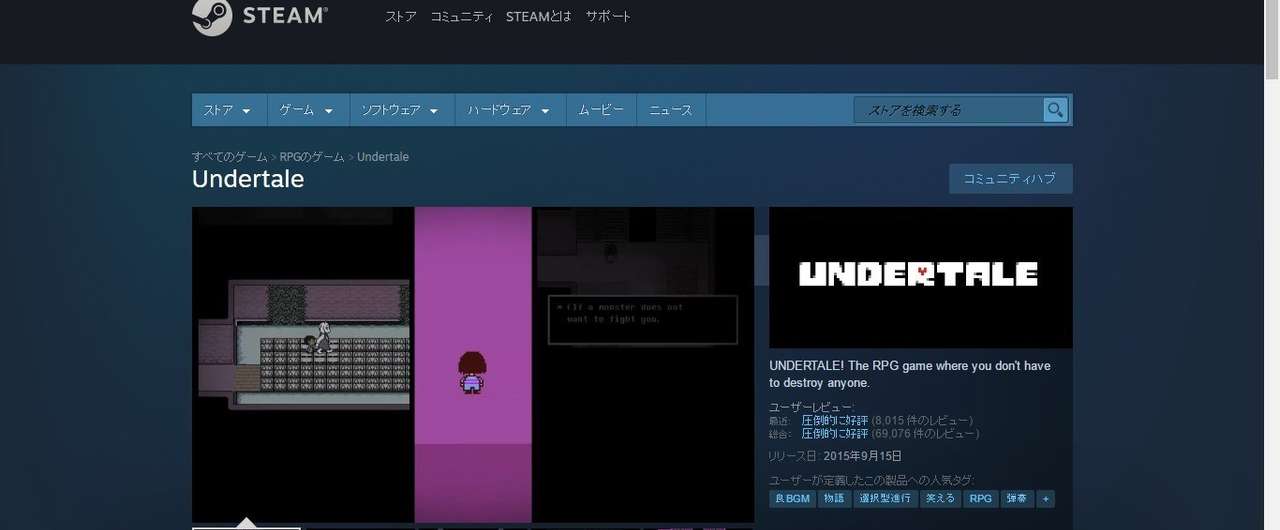This screenshot has width=1280, height=530.
Task: Click the Undertale gameplay screenshot
Action: 473,365
